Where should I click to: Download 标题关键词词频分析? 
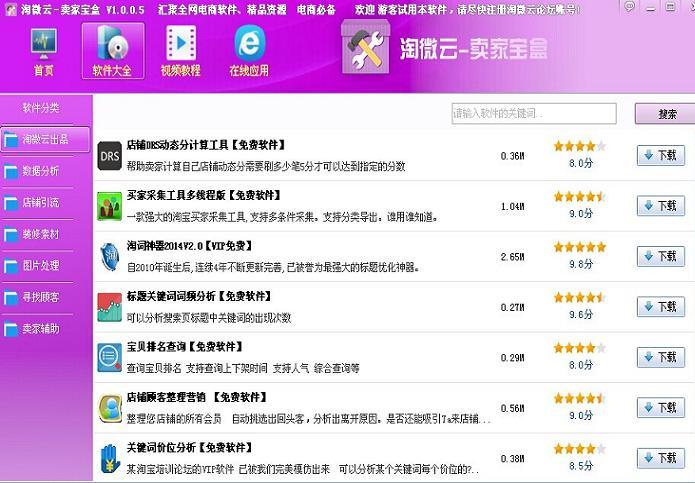tap(660, 307)
